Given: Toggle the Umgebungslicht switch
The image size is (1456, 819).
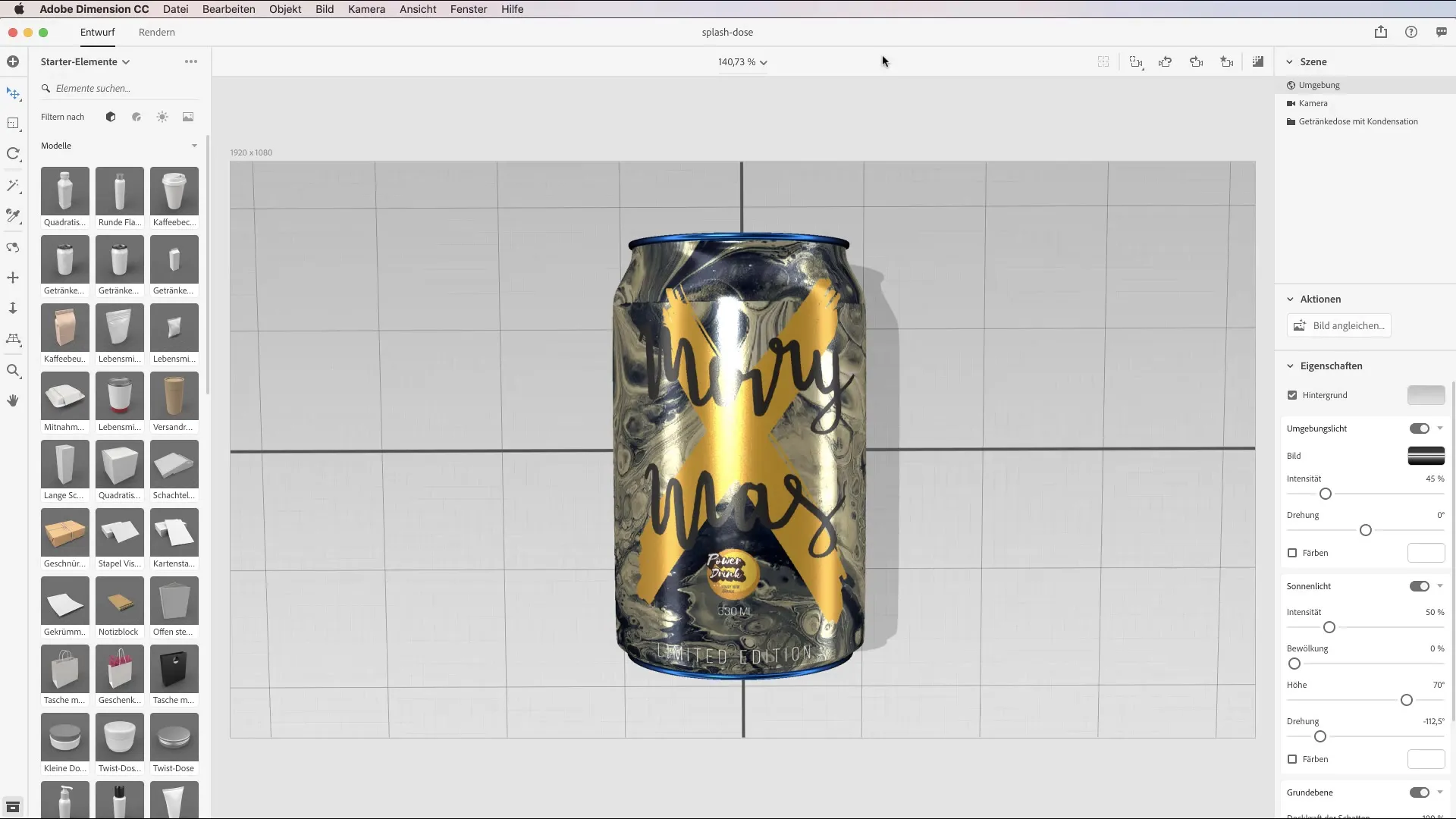Looking at the screenshot, I should point(1420,428).
